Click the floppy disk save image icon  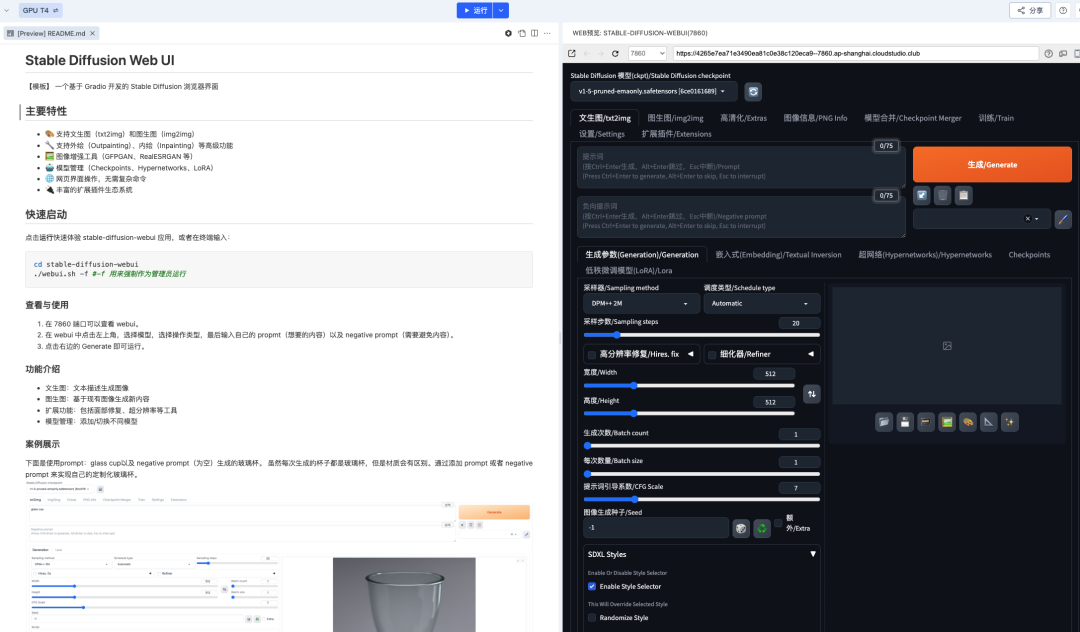(905, 422)
